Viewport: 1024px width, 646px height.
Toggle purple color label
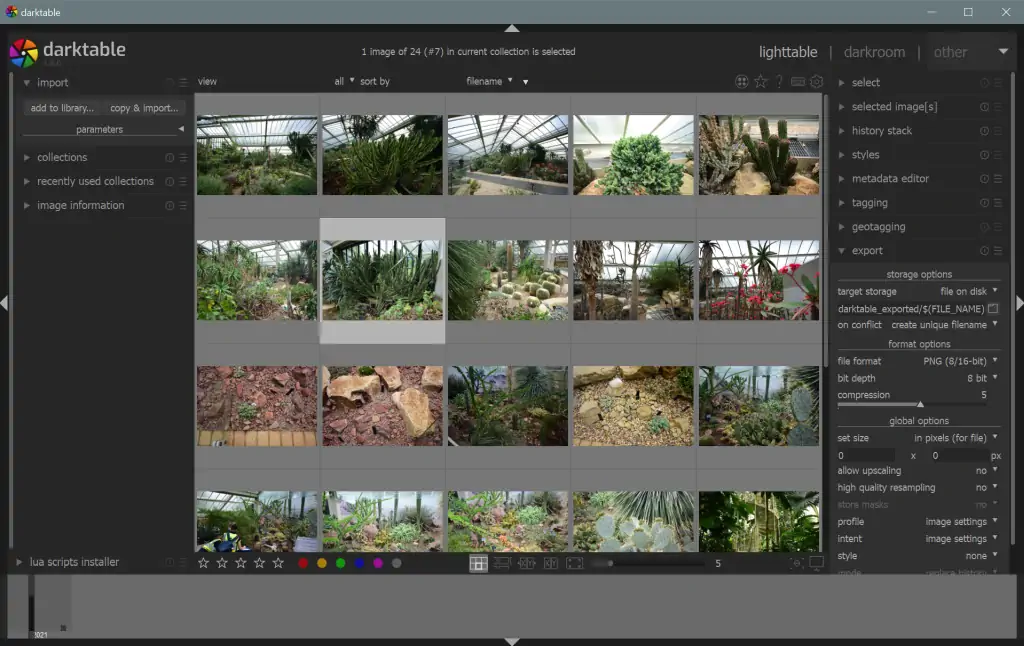point(378,563)
